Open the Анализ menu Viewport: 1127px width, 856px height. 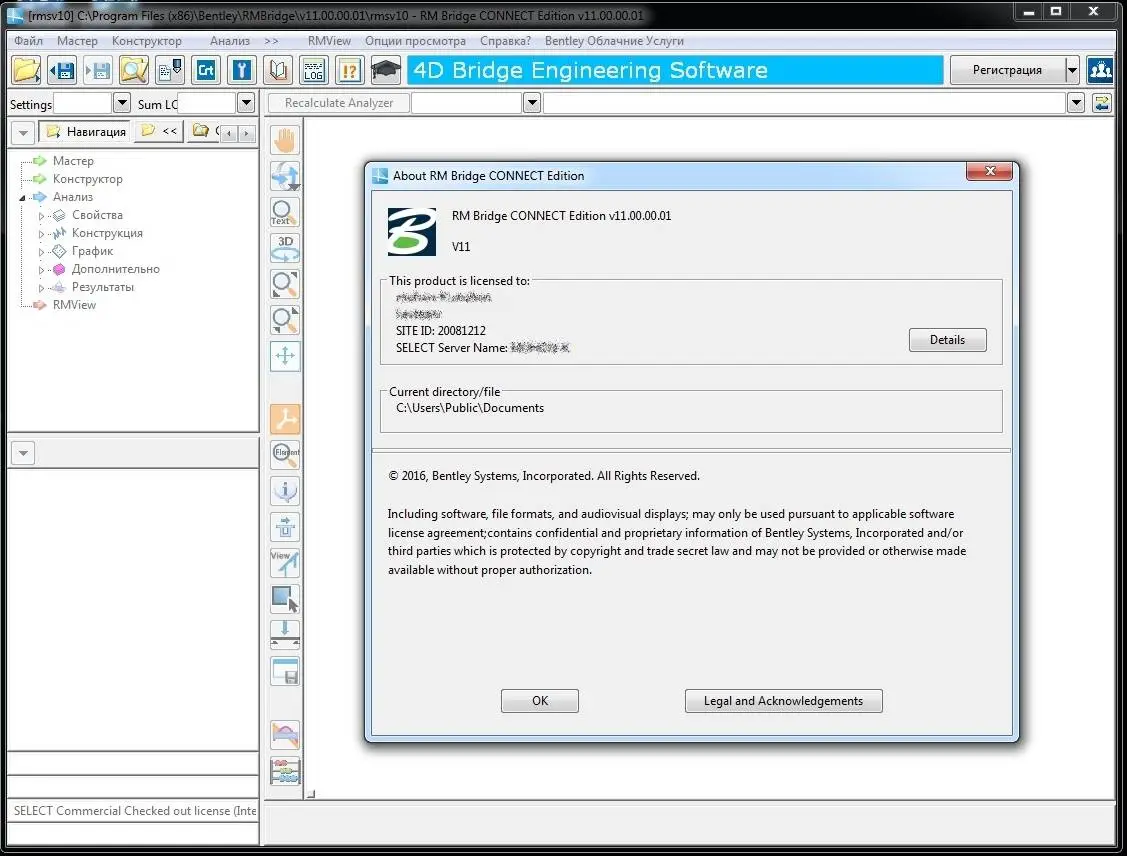tap(230, 41)
